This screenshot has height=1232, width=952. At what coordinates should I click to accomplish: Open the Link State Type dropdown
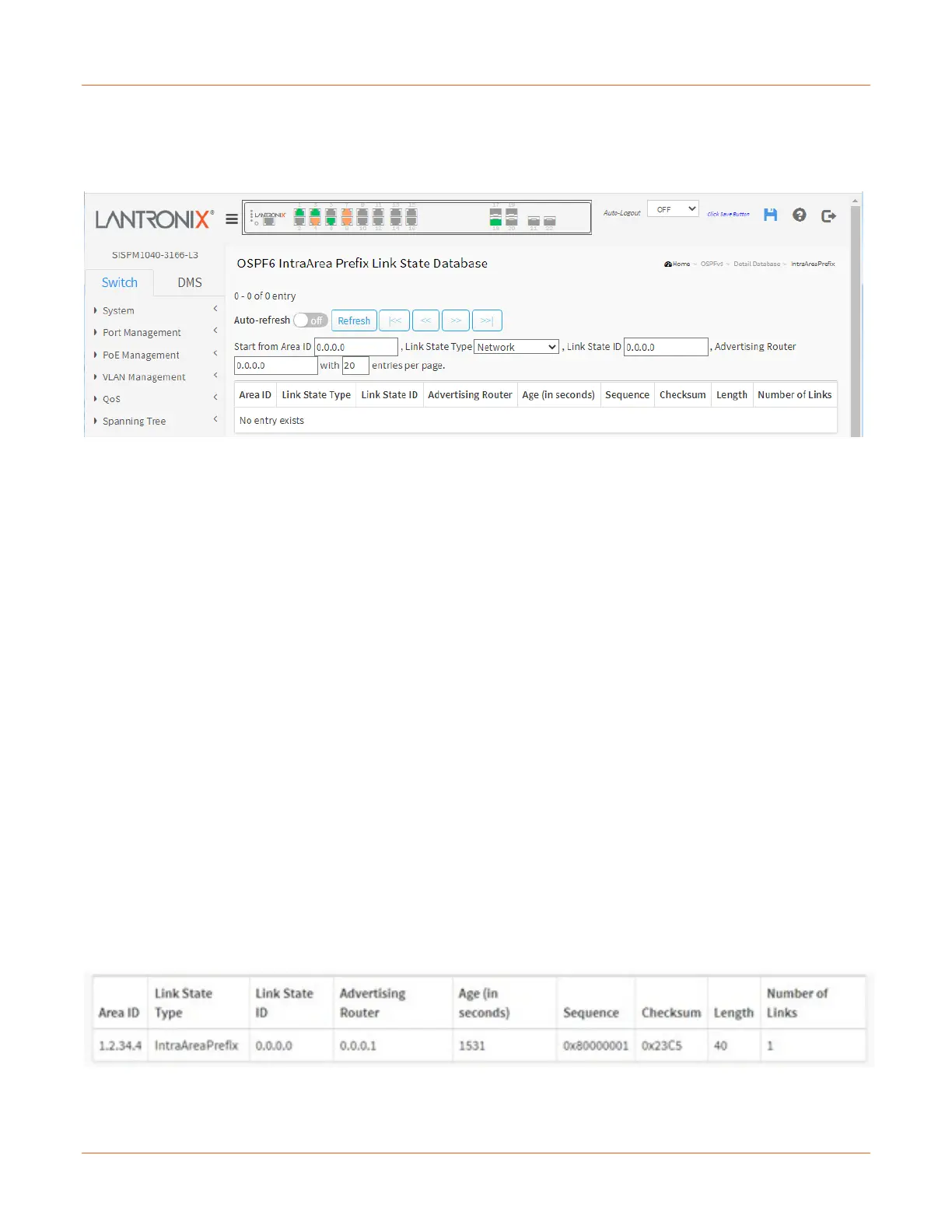[x=516, y=347]
